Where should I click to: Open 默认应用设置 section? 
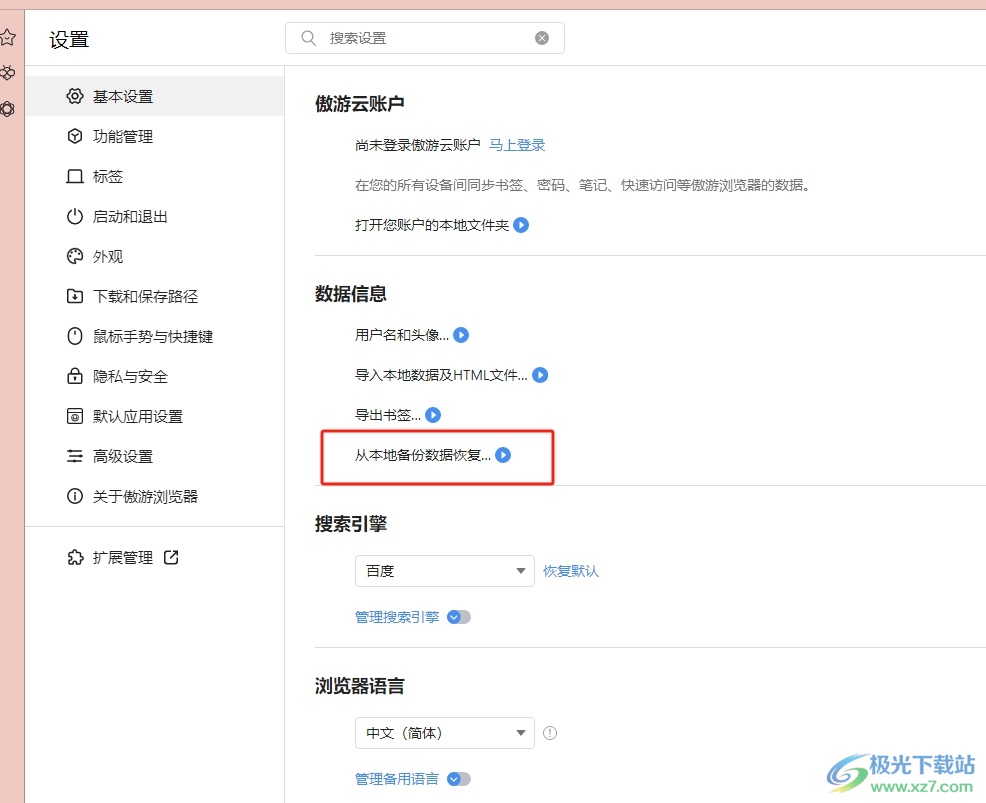pyautogui.click(x=155, y=416)
